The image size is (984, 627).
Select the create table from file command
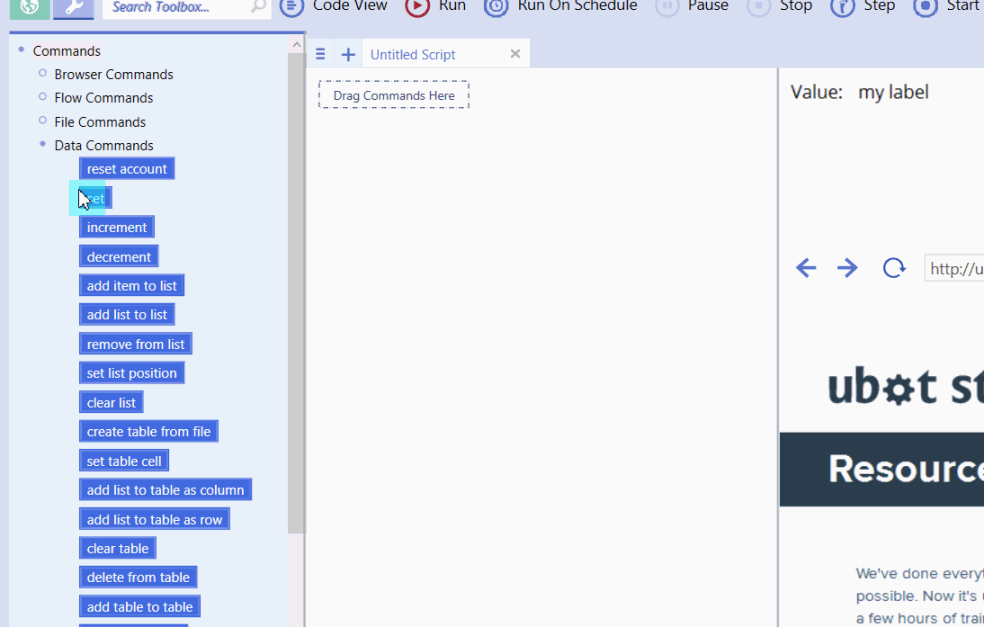pos(149,431)
